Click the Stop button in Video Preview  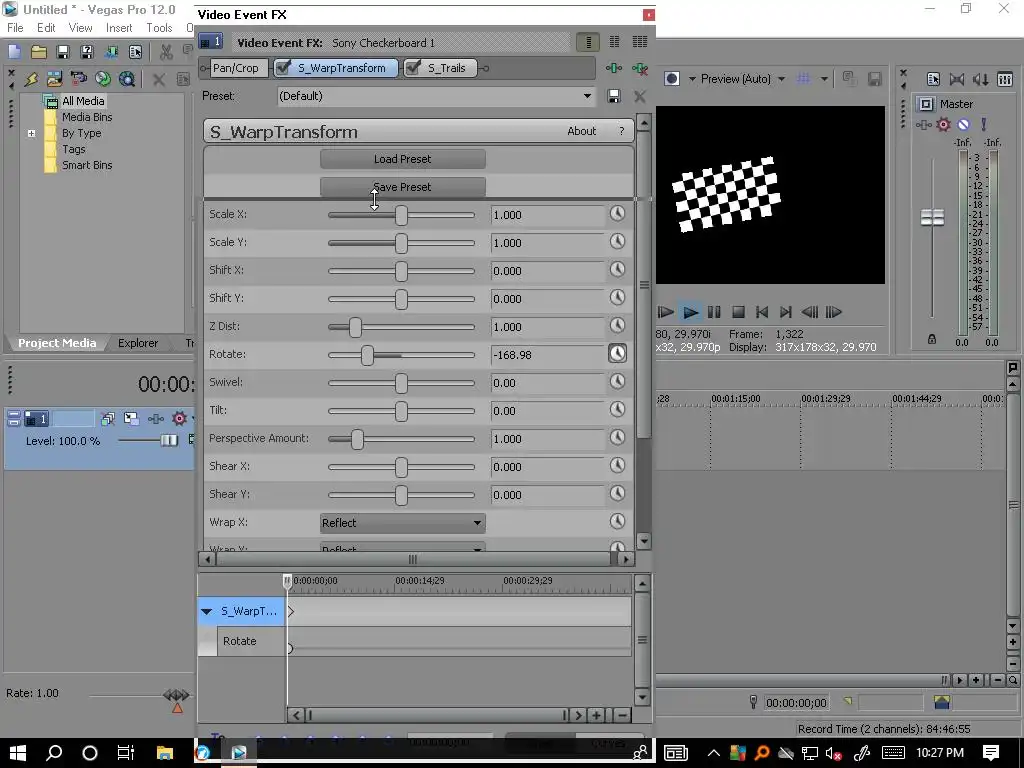pos(738,312)
